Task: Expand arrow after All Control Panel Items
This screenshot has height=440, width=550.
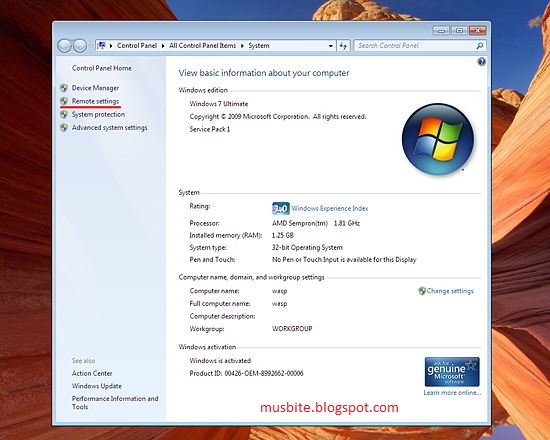Action: pos(242,46)
